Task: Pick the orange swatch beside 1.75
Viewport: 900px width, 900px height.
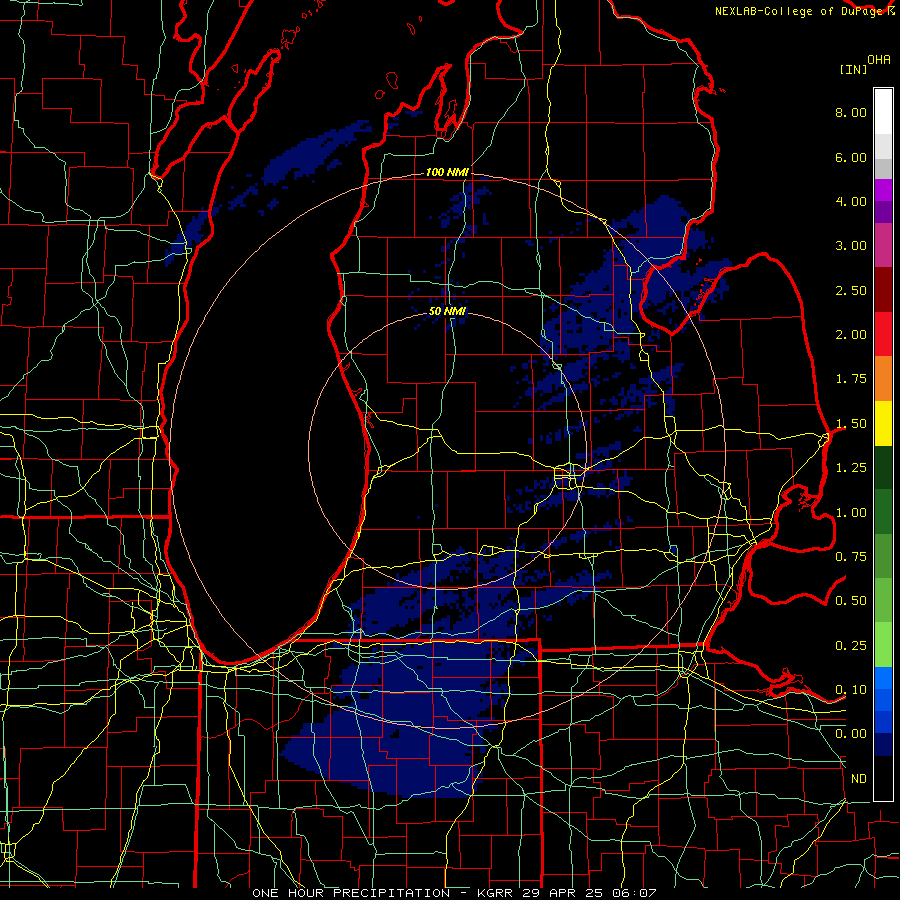Action: (883, 379)
